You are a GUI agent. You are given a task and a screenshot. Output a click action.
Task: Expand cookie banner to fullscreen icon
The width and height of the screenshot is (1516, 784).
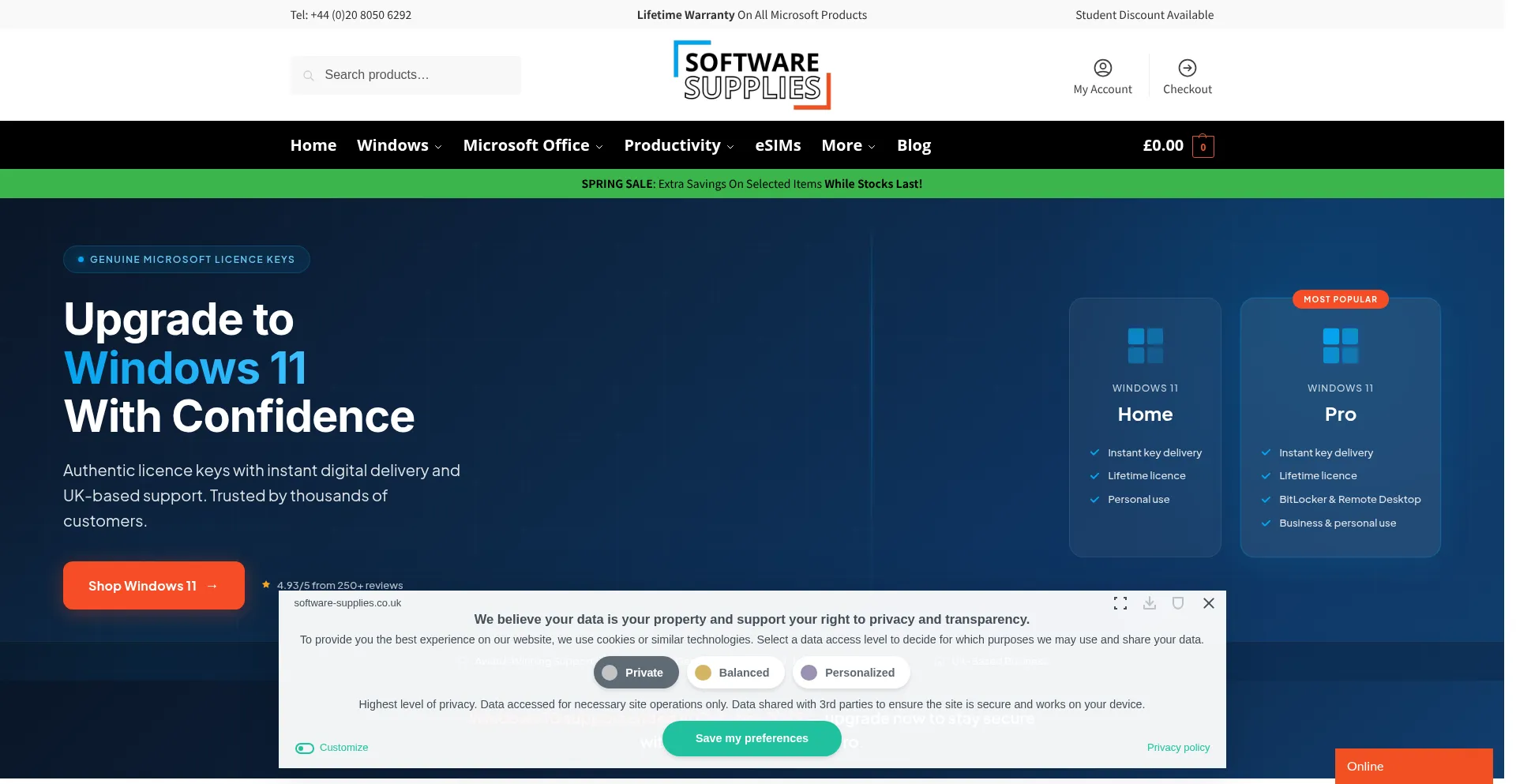[x=1120, y=603]
